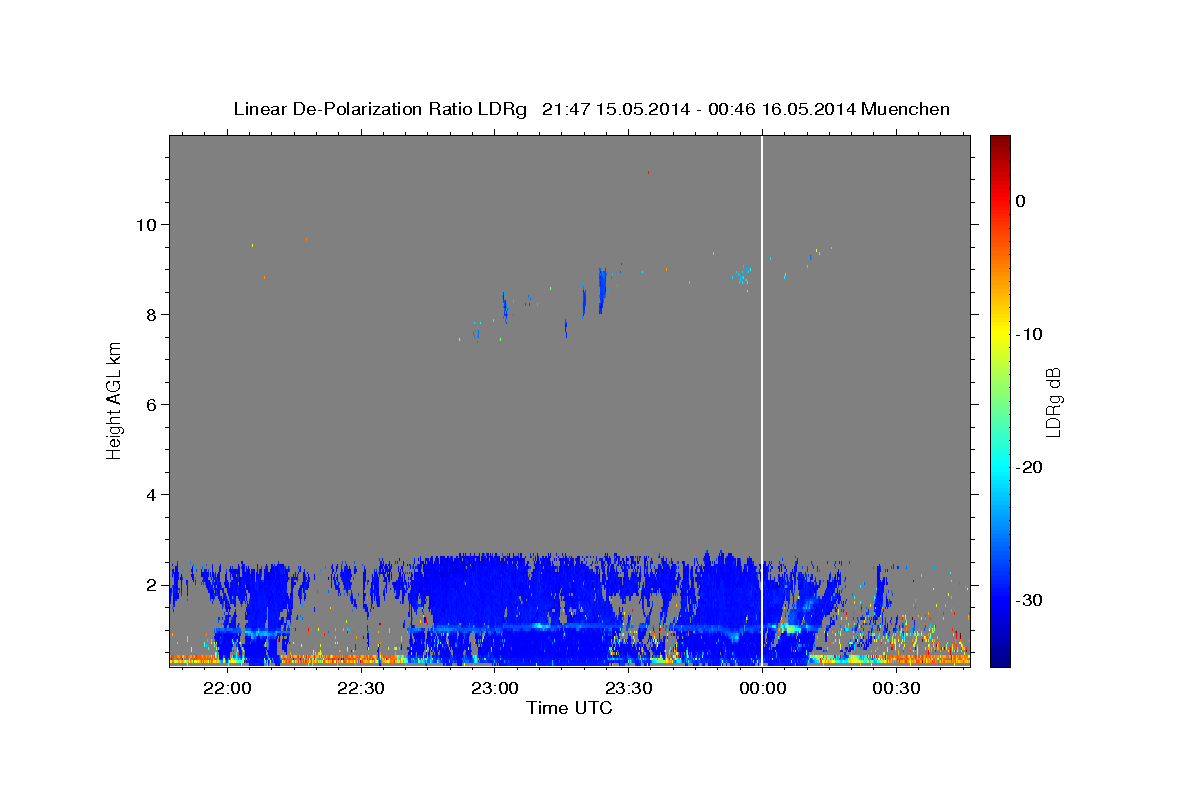Click the 22:00 time tick label
The width and height of the screenshot is (1200, 800).
[227, 689]
